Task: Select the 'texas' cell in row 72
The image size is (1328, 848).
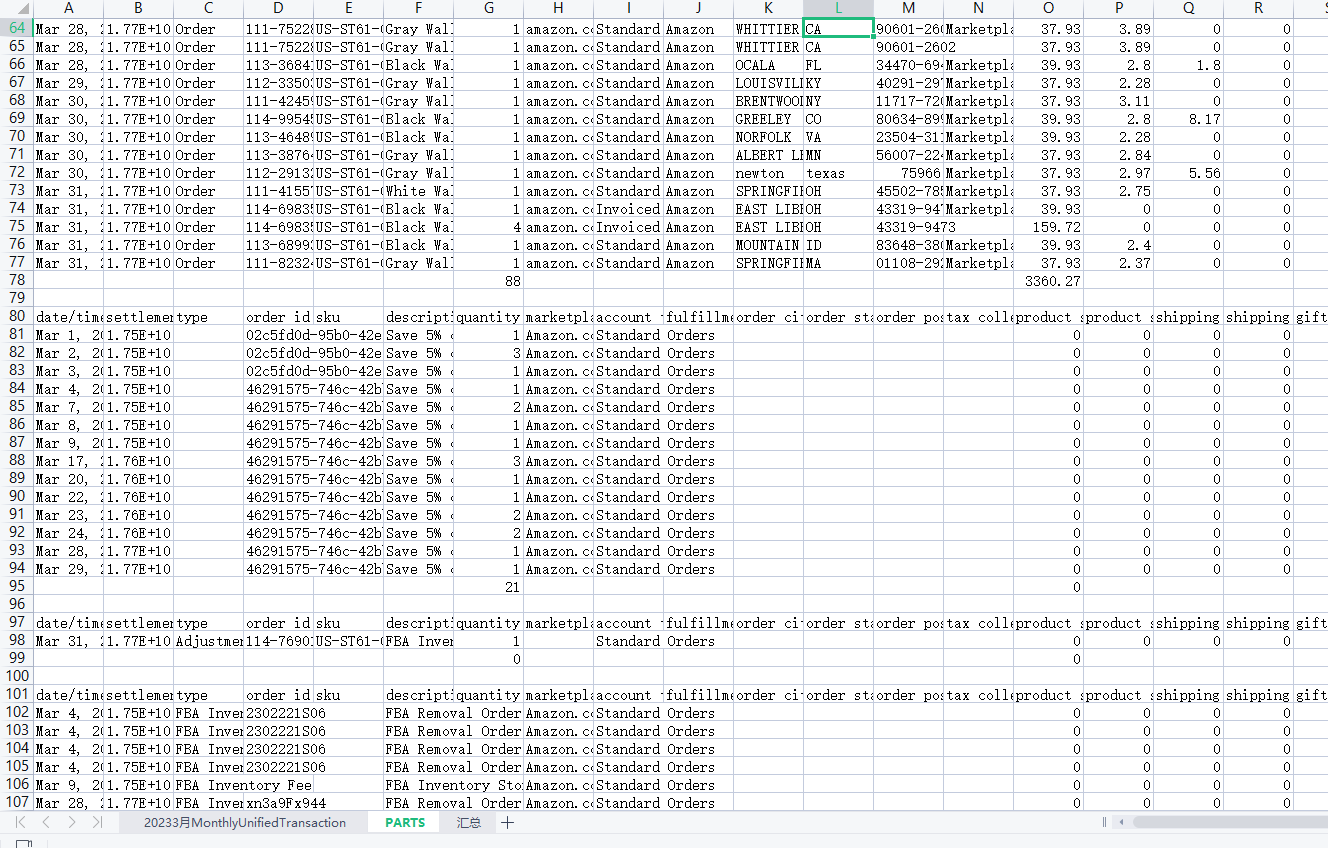Action: click(838, 173)
